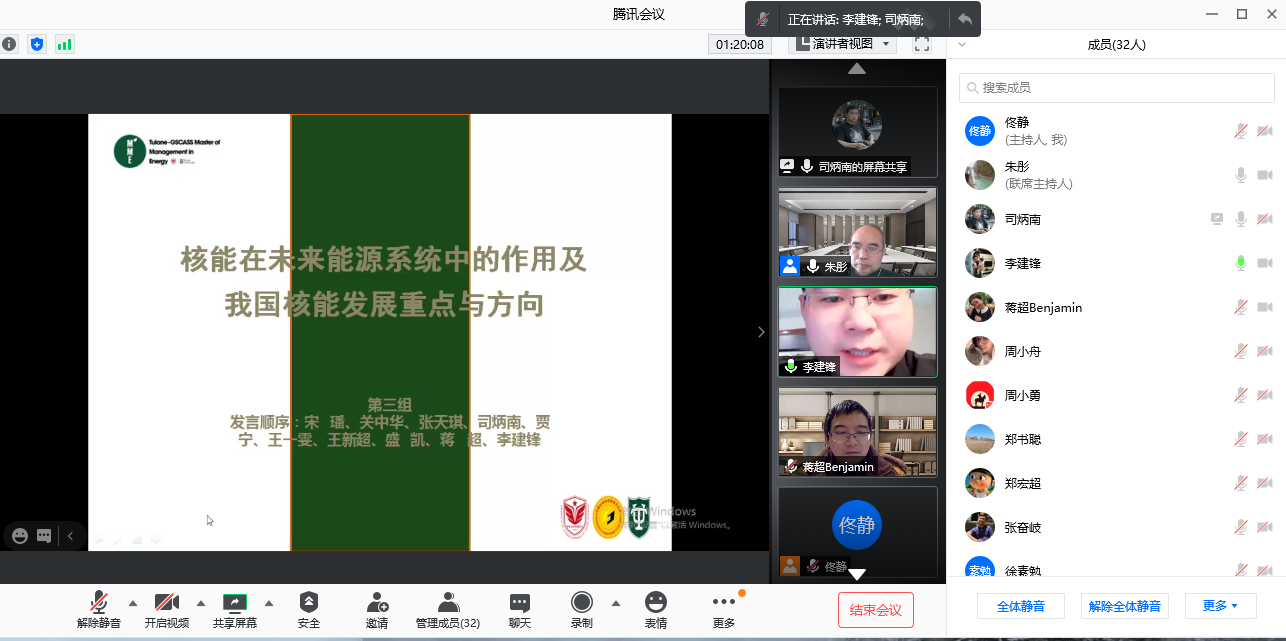Open the 聊天 chat panel

[519, 602]
